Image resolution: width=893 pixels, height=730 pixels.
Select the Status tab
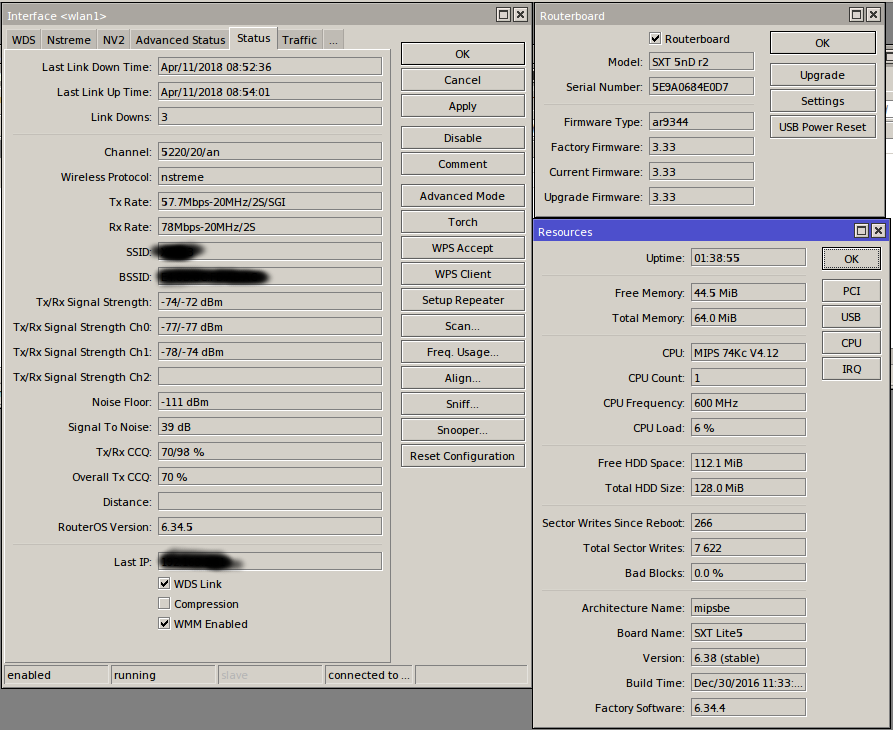253,38
